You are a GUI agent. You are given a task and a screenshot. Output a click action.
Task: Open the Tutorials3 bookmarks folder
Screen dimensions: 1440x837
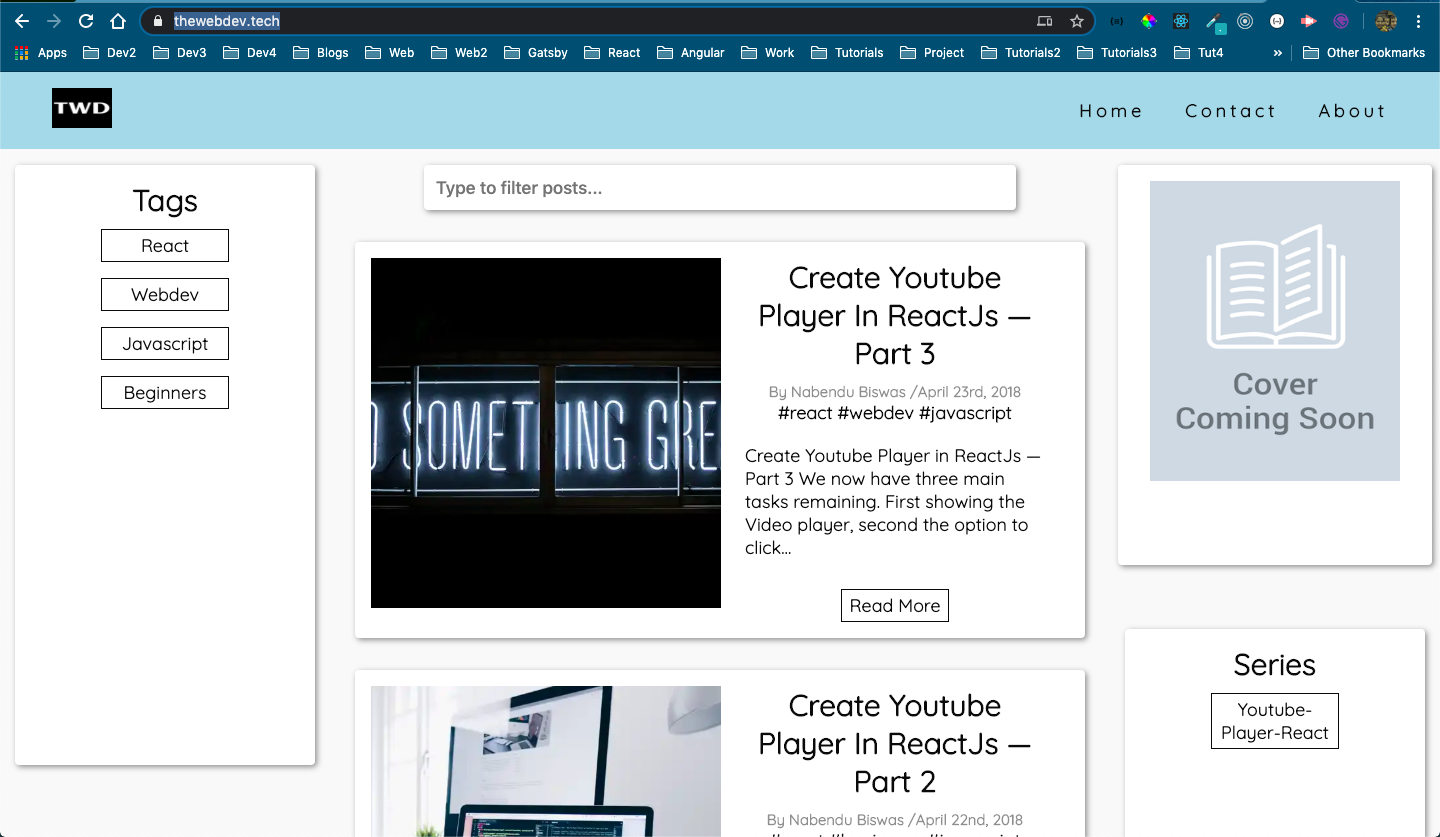1117,53
